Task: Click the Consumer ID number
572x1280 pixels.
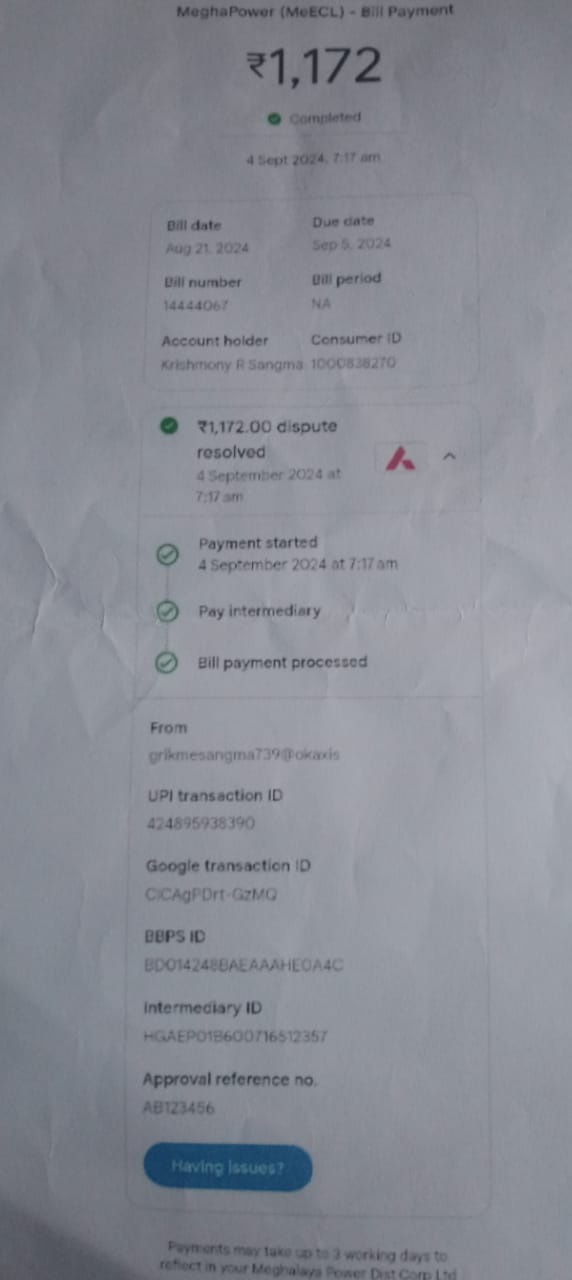Action: coord(353,364)
